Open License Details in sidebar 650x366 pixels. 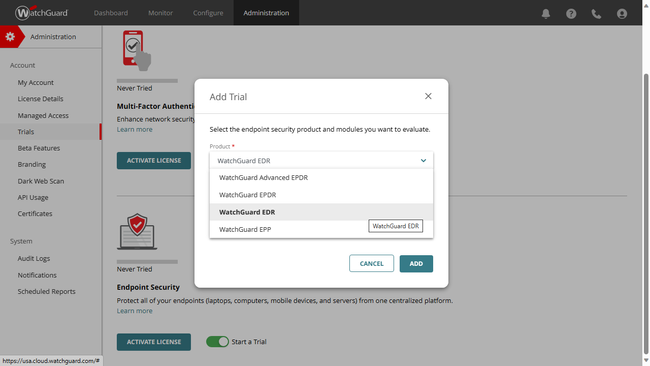[40, 99]
